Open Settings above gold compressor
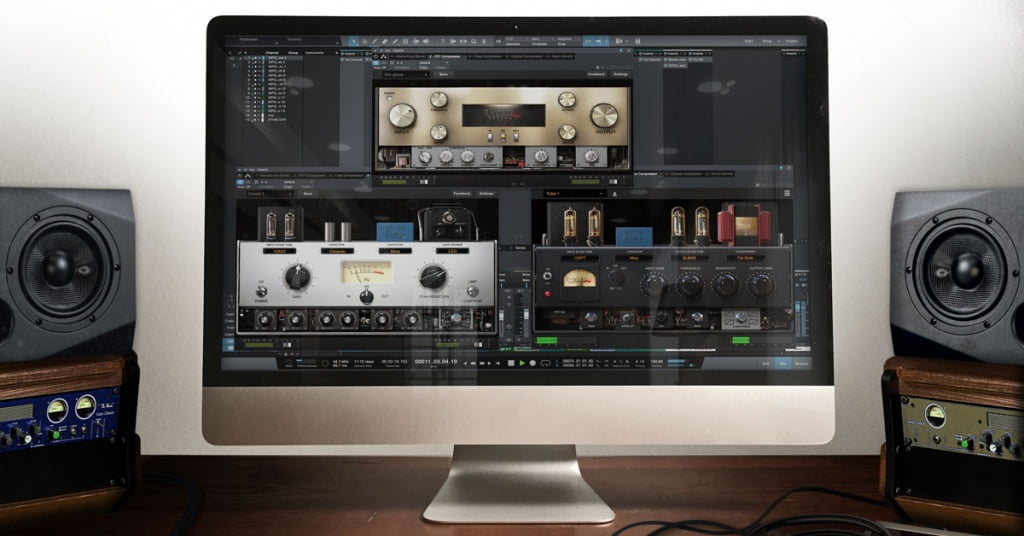 click(x=620, y=74)
